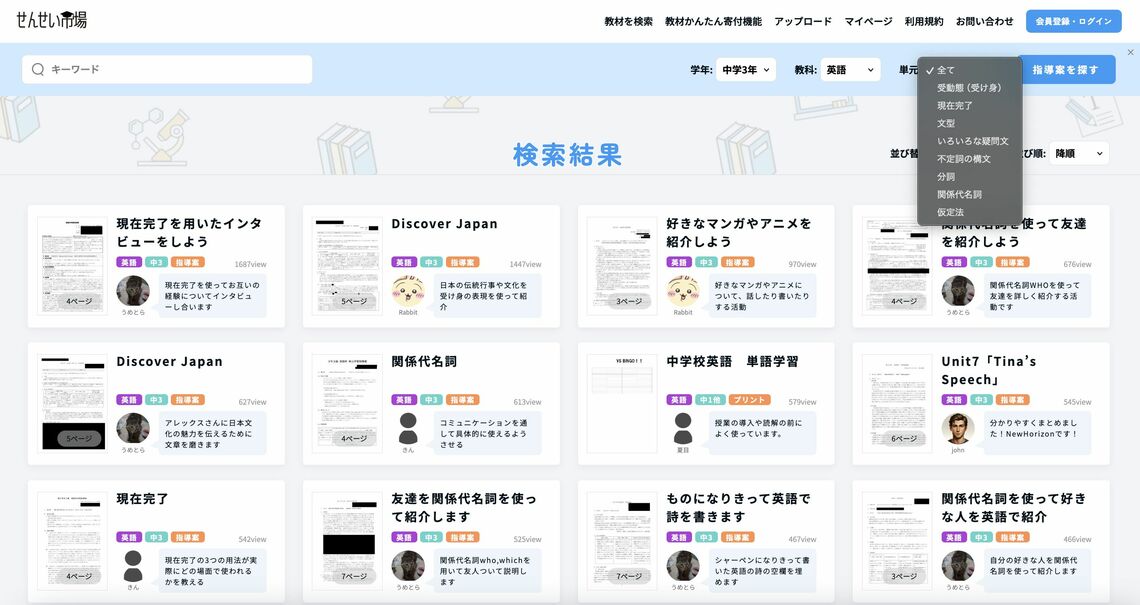The image size is (1140, 605).
Task: Select いろいろな疑問文 from the unit list
Action: (x=970, y=141)
